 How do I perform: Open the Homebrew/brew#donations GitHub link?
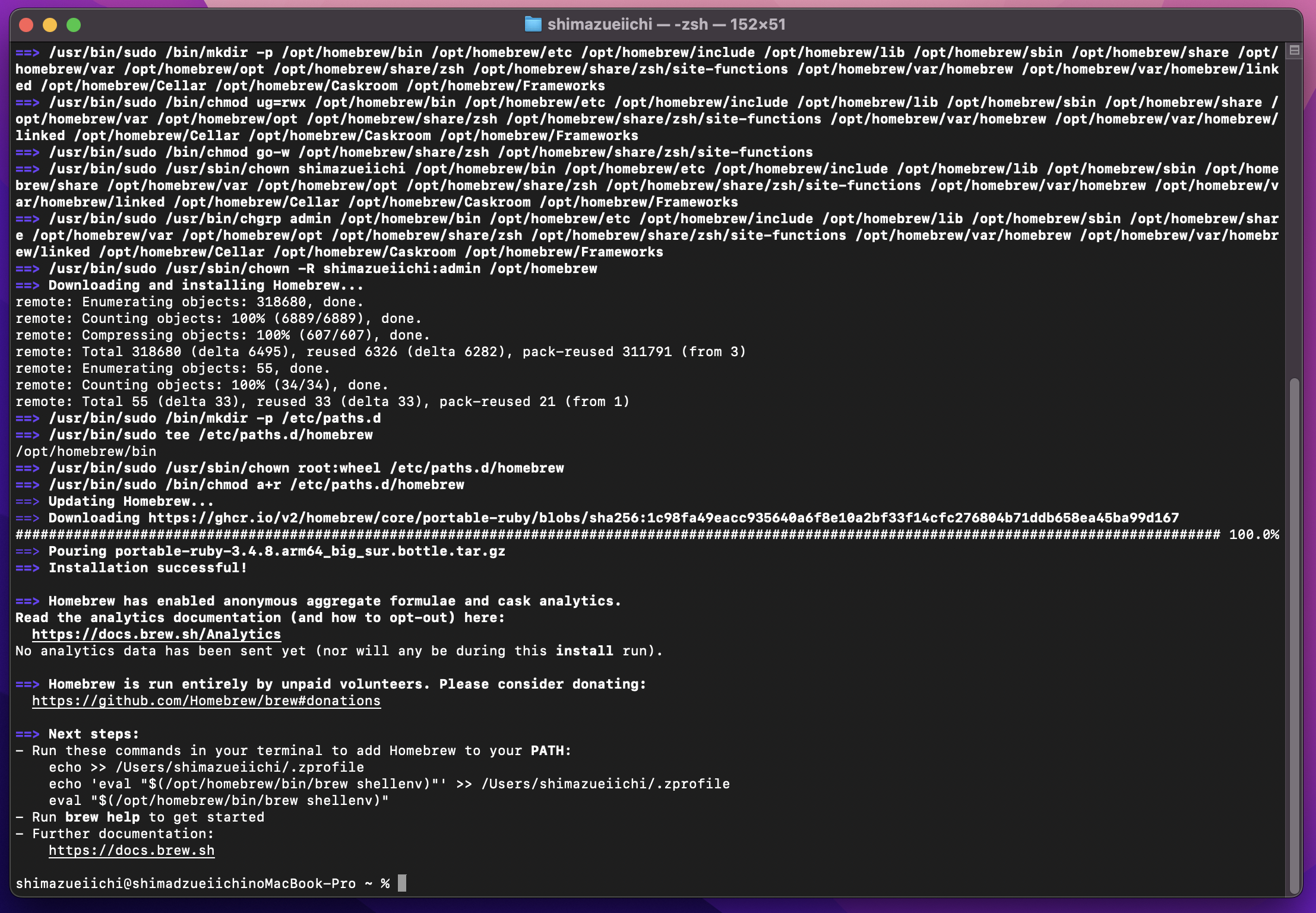(x=206, y=700)
